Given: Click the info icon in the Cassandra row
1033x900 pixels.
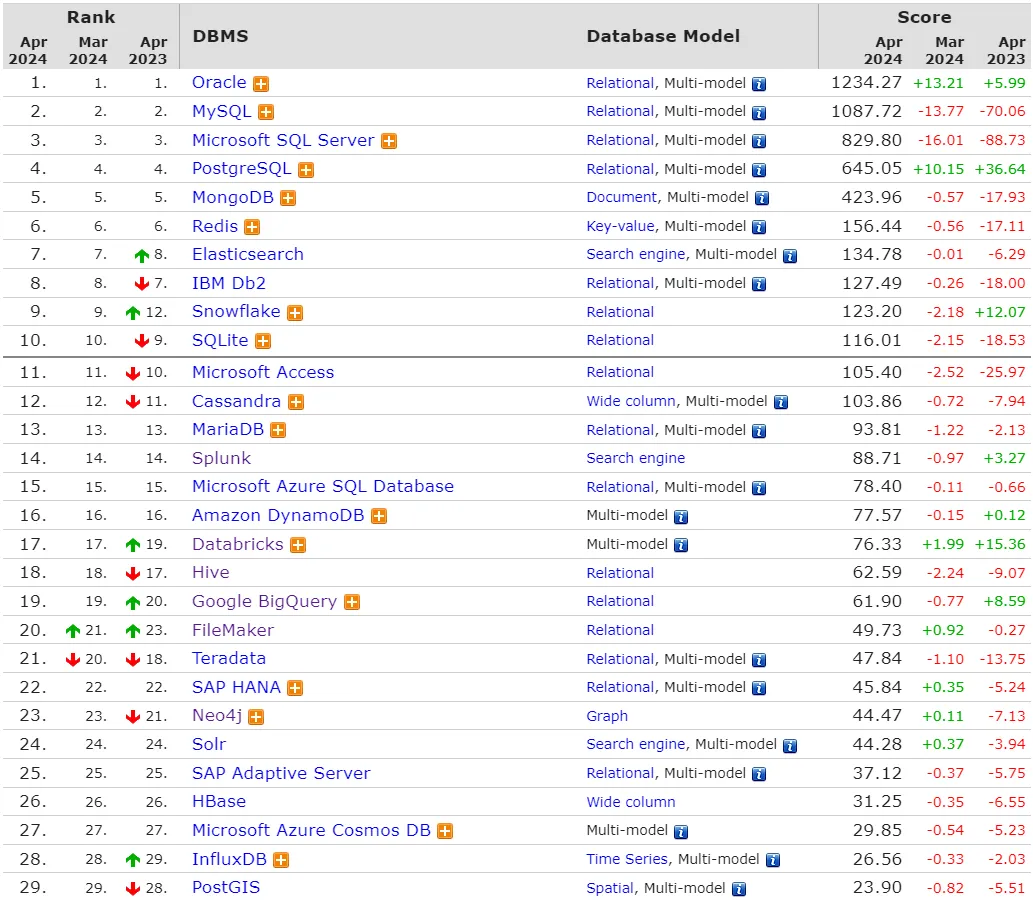Looking at the screenshot, I should [781, 402].
